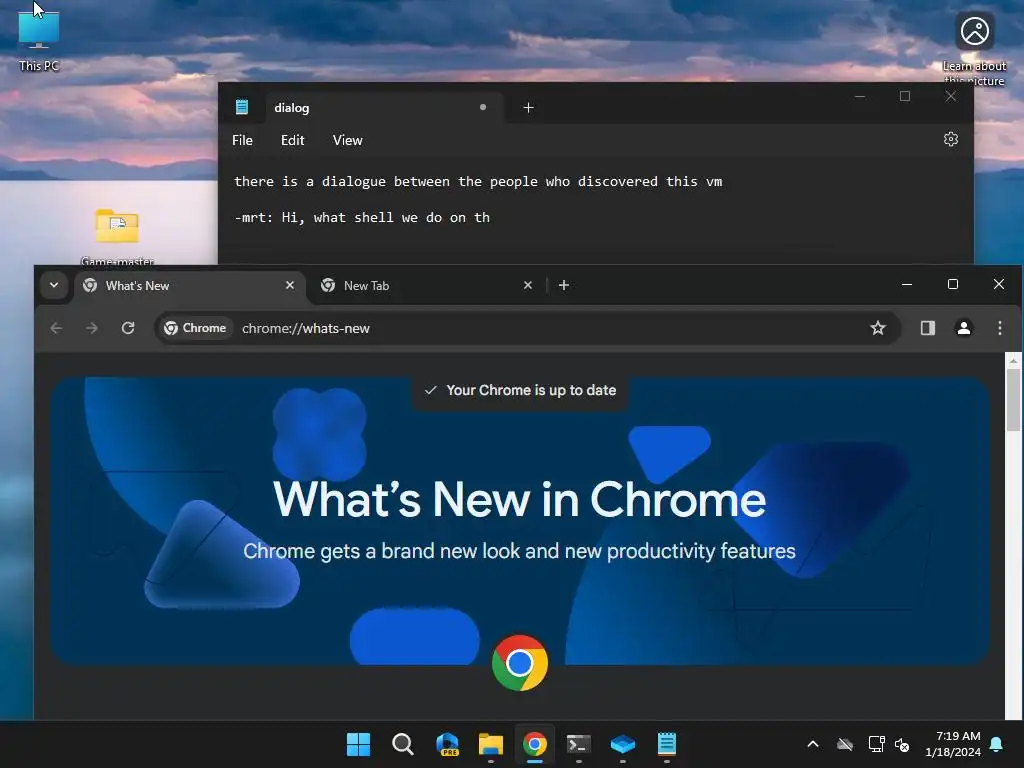Open a new Chrome tab with plus
Image resolution: width=1024 pixels, height=768 pixels.
[564, 285]
